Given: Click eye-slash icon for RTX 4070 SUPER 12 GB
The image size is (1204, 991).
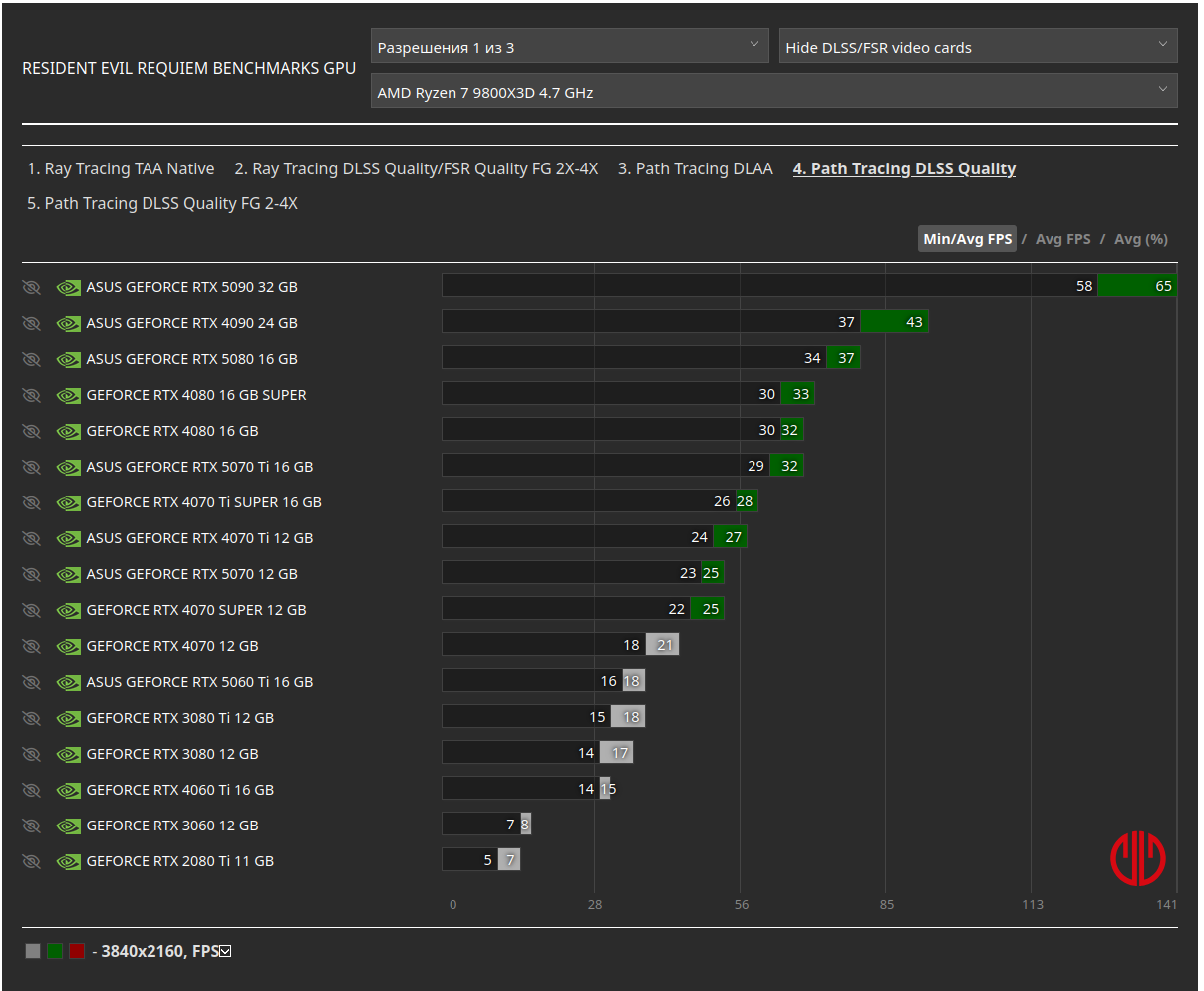Looking at the screenshot, I should tap(31, 610).
